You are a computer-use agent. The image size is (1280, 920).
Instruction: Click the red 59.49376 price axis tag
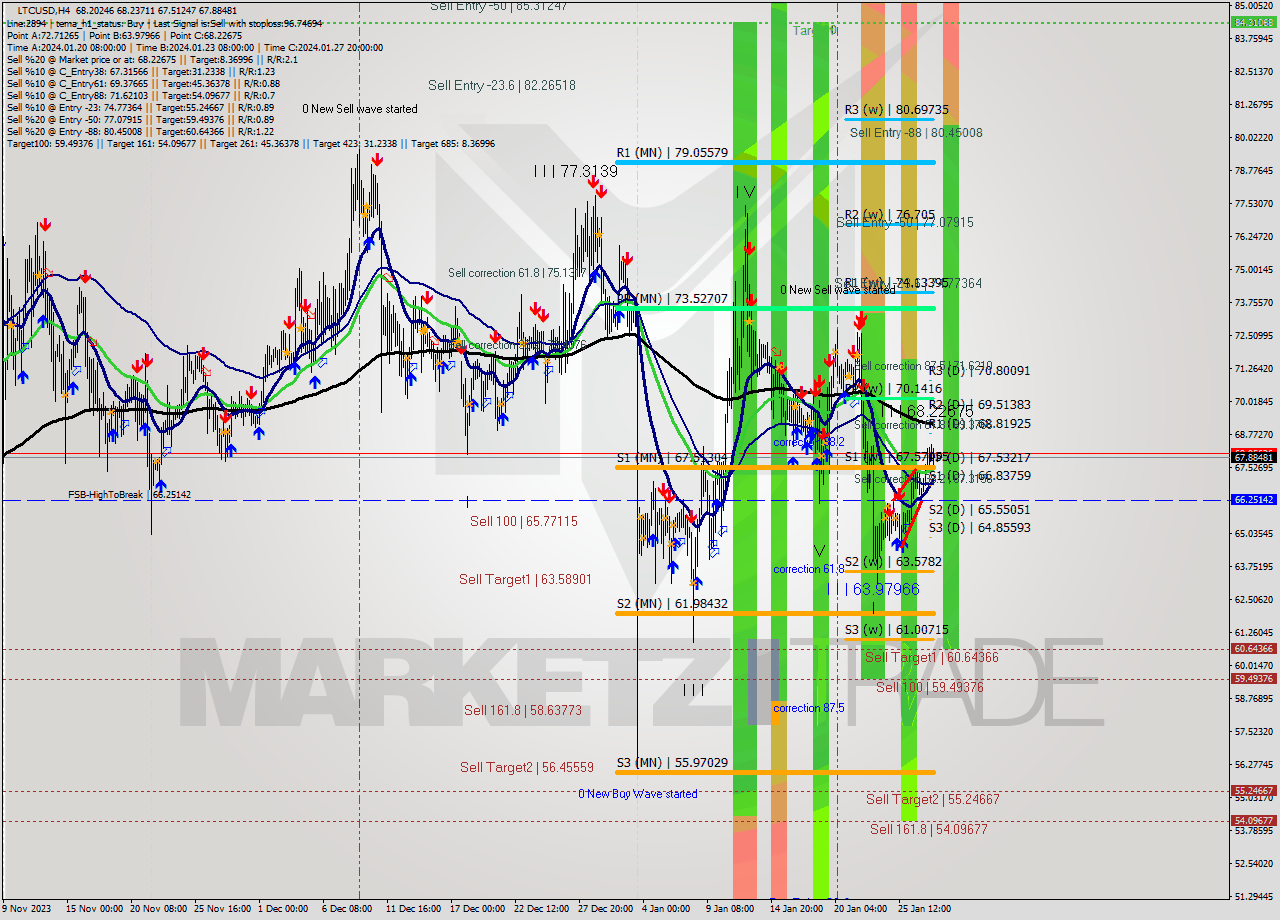coord(1253,679)
